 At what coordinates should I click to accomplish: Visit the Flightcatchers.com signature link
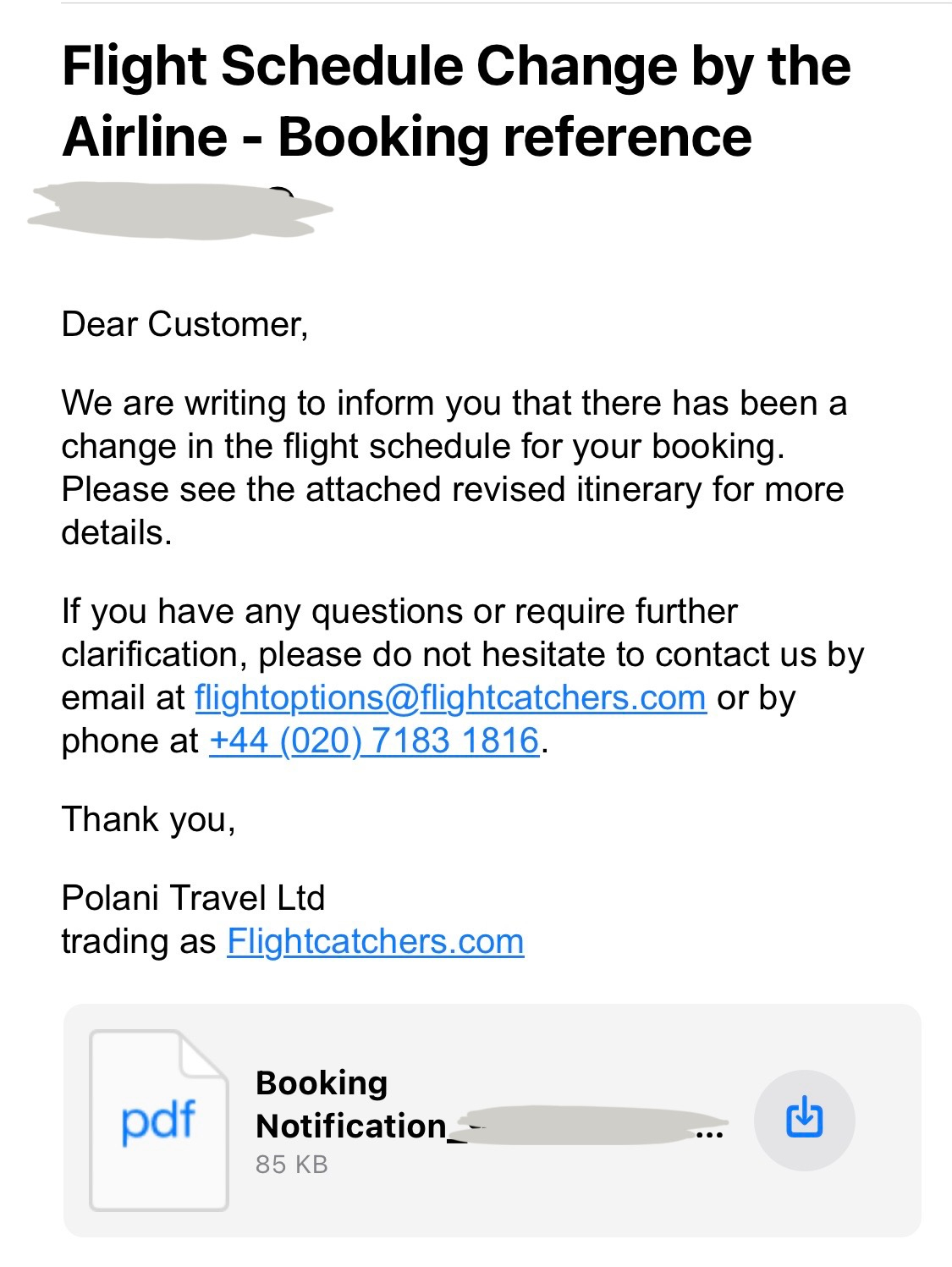(376, 941)
